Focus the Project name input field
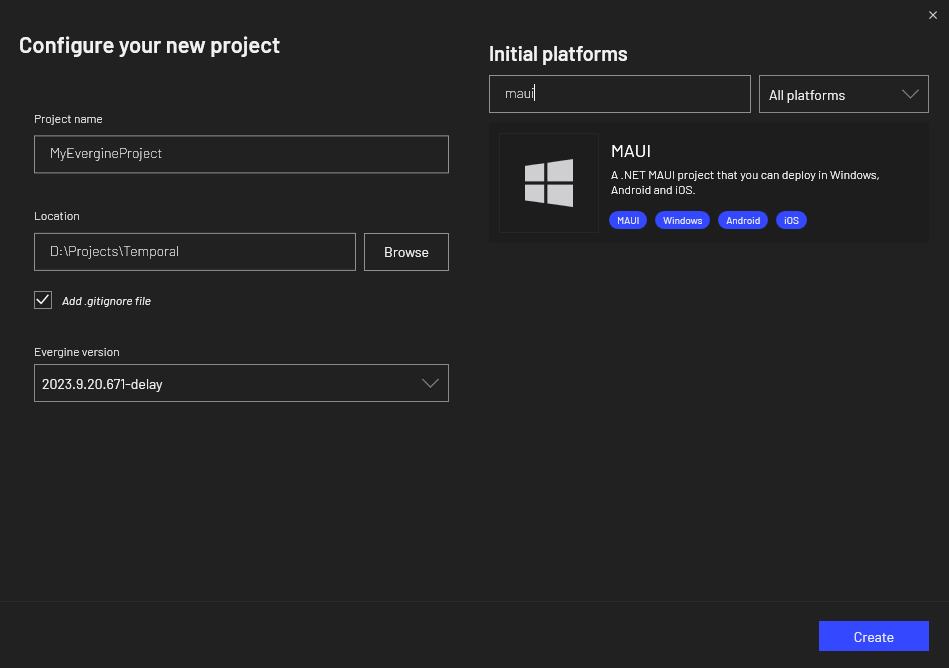949x668 pixels. click(241, 154)
